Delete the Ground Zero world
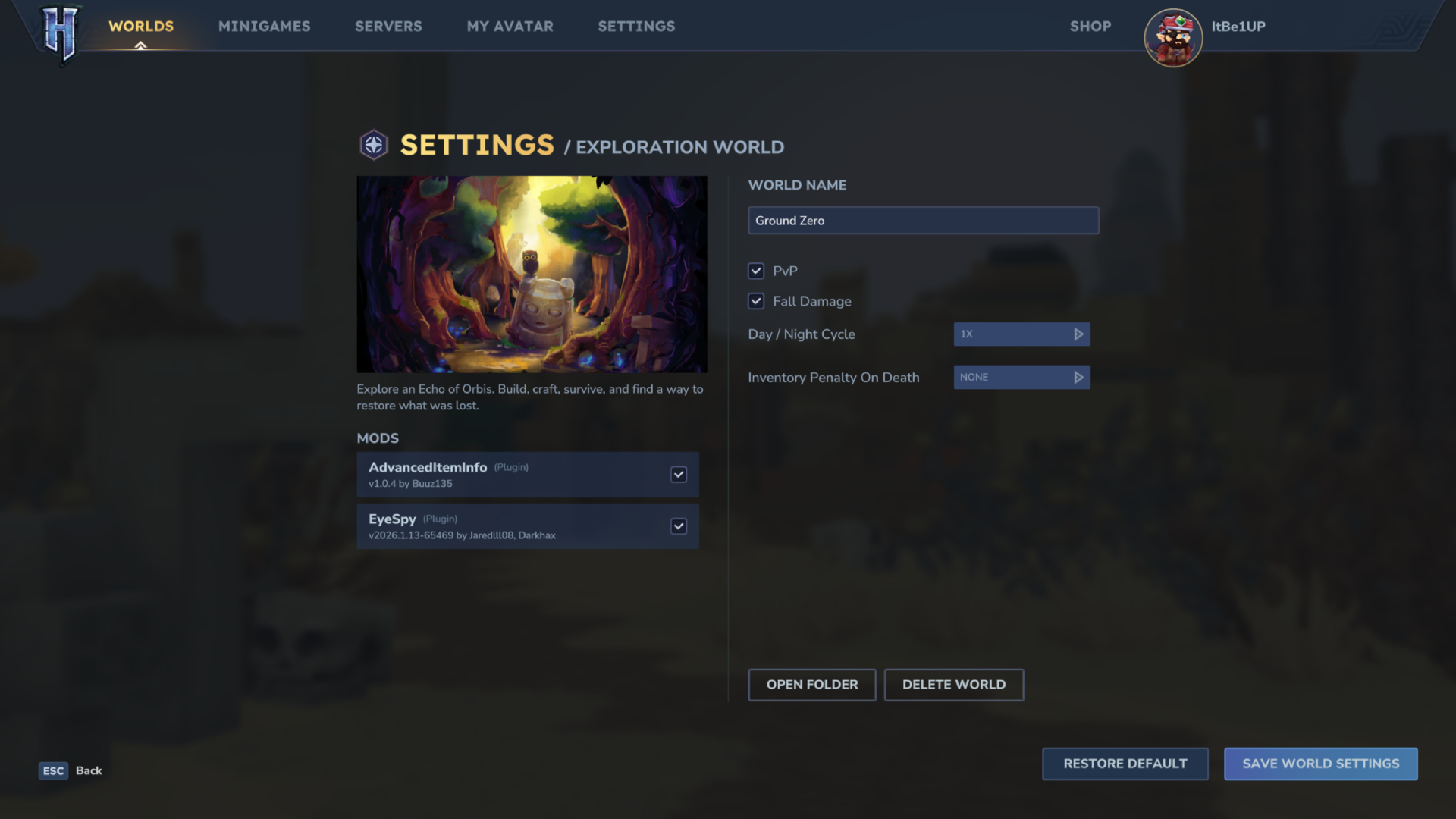Screen dimensions: 1456x819 point(954,685)
